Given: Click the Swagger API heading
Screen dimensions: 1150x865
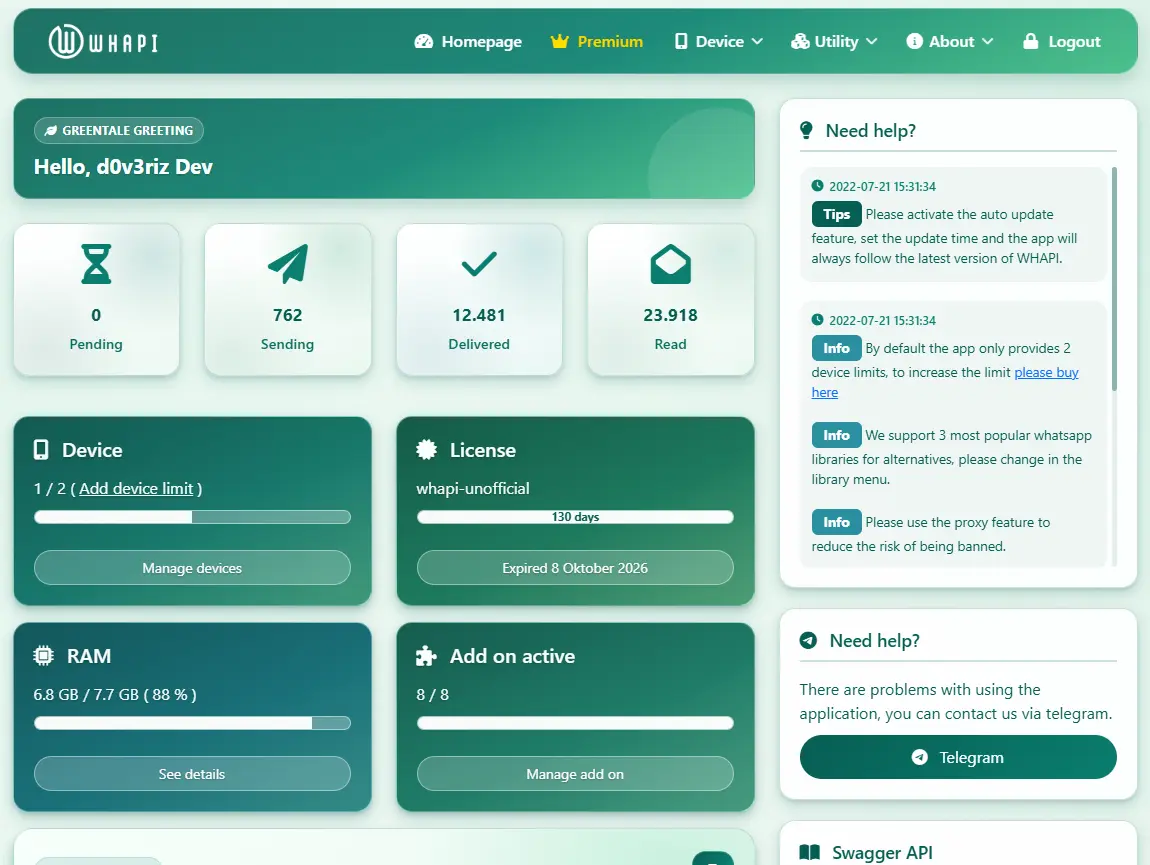Looking at the screenshot, I should pos(882,853).
